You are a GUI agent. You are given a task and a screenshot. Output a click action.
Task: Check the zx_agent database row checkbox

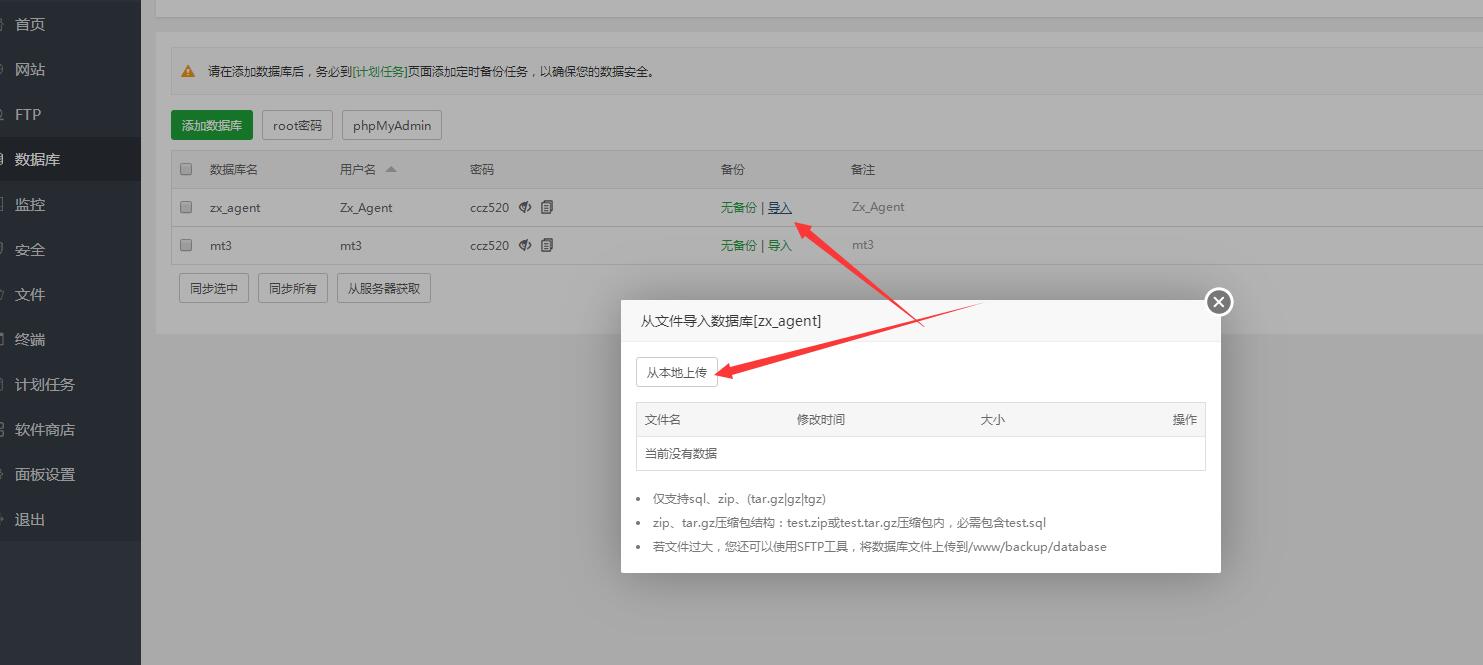(x=186, y=208)
